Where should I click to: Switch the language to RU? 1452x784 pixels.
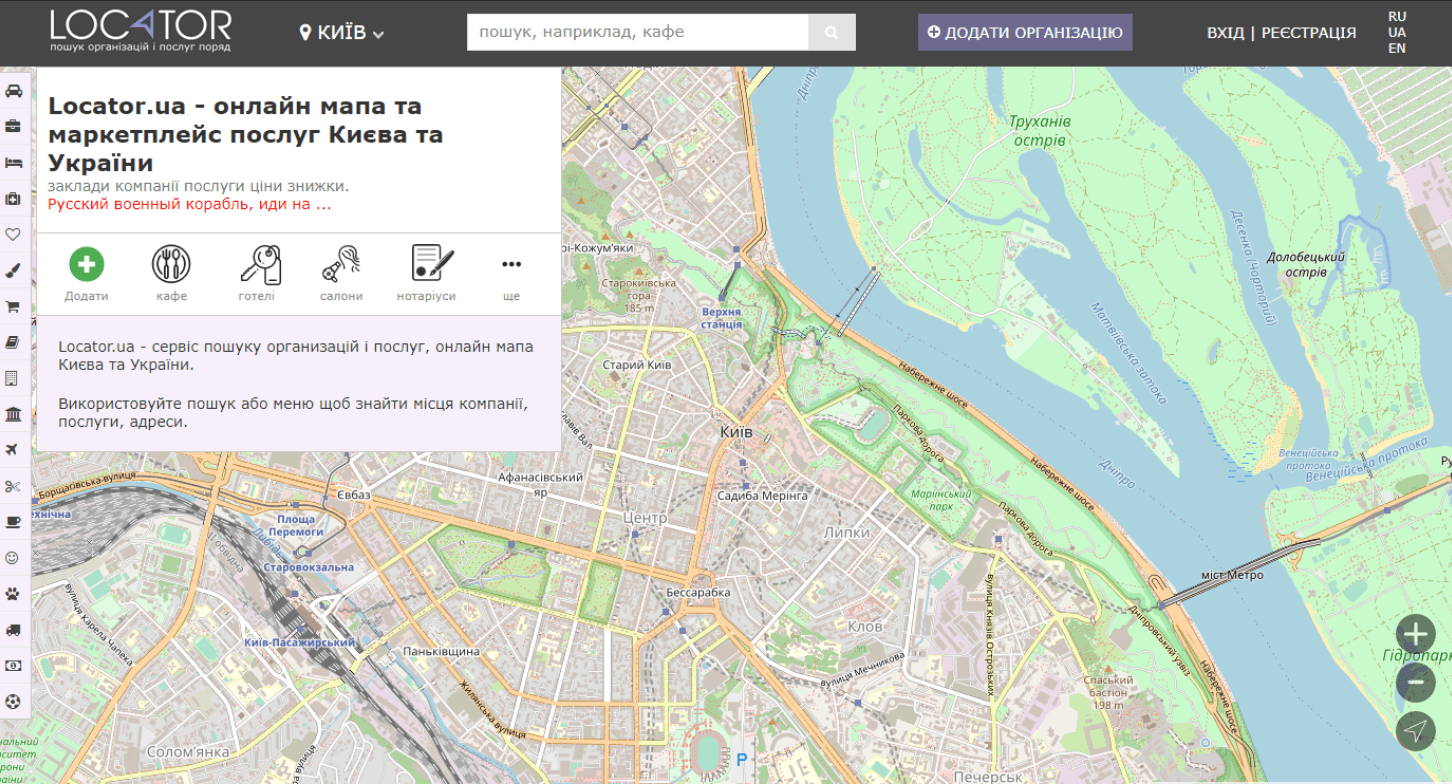pyautogui.click(x=1397, y=16)
